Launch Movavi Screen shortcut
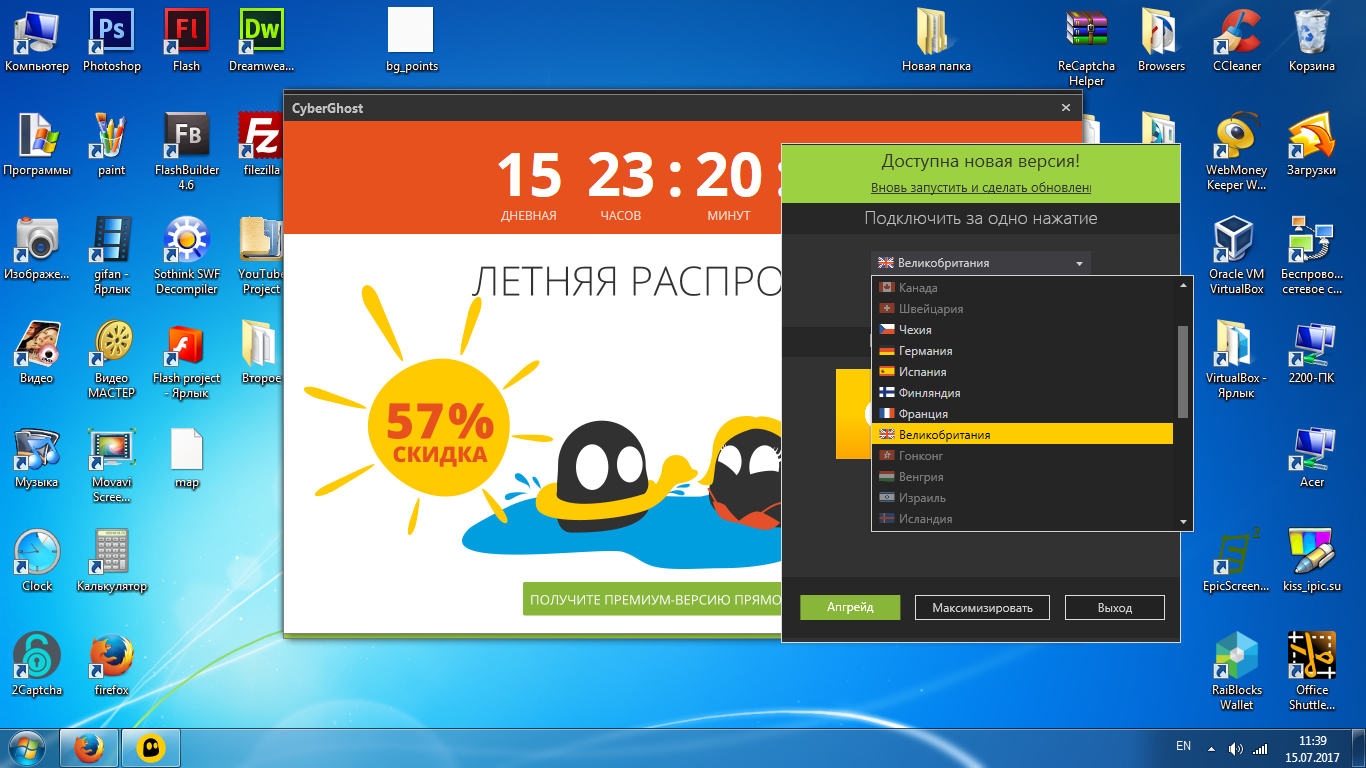The image size is (1366, 768). click(111, 463)
